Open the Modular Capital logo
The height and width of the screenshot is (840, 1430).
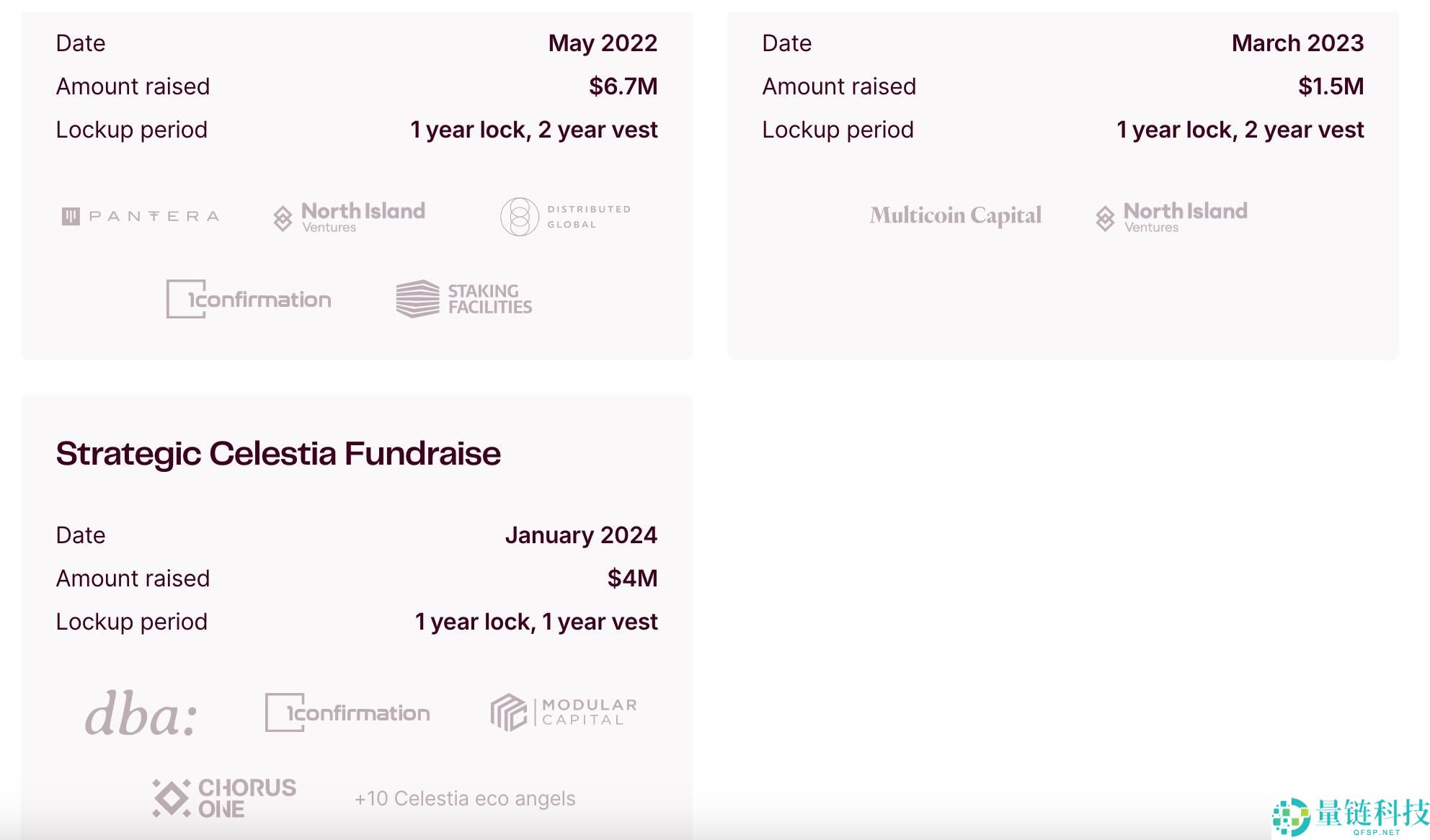pyautogui.click(x=564, y=712)
